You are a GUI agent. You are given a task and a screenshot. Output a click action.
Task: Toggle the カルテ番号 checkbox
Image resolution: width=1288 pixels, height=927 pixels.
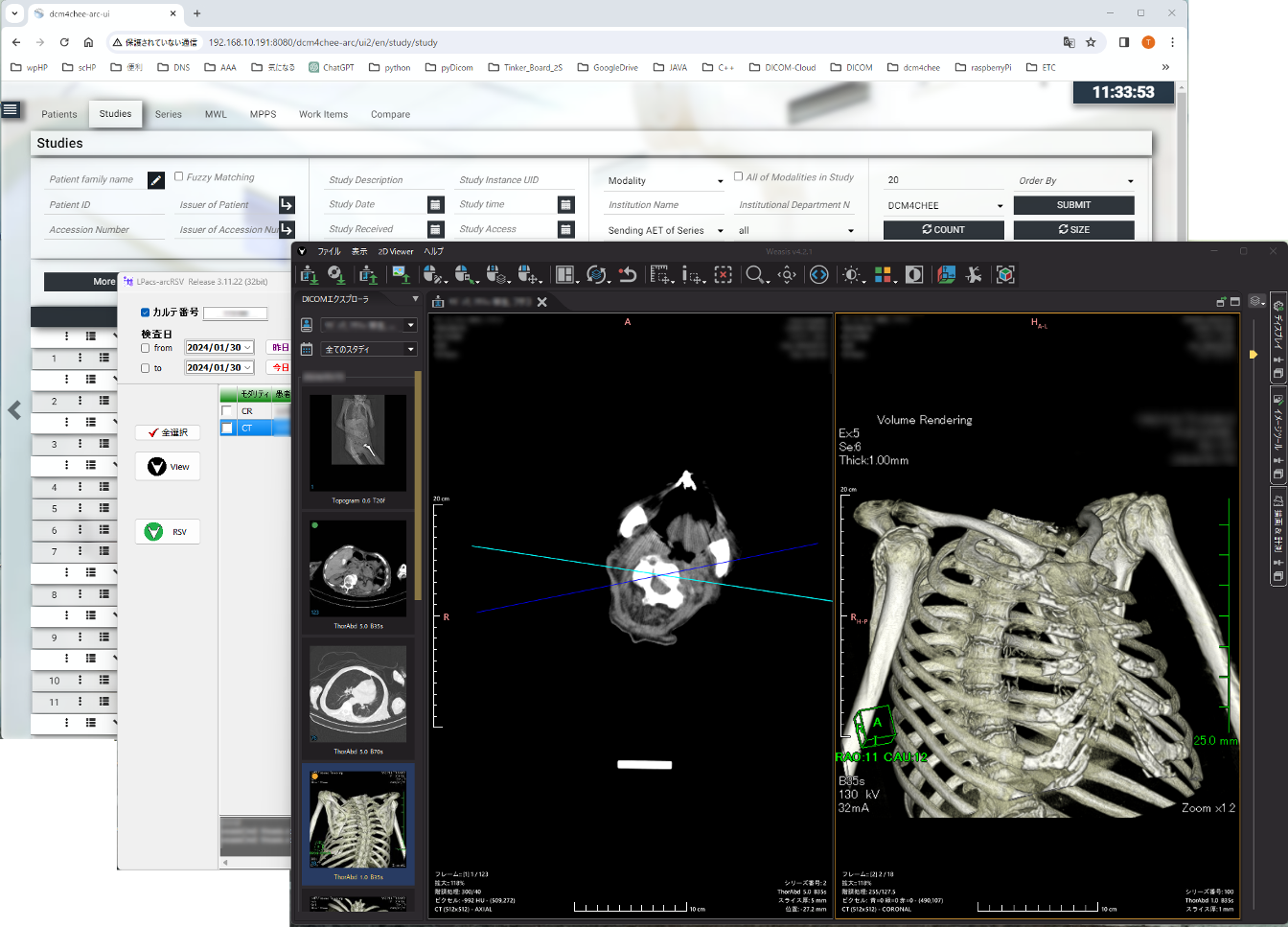[x=146, y=313]
